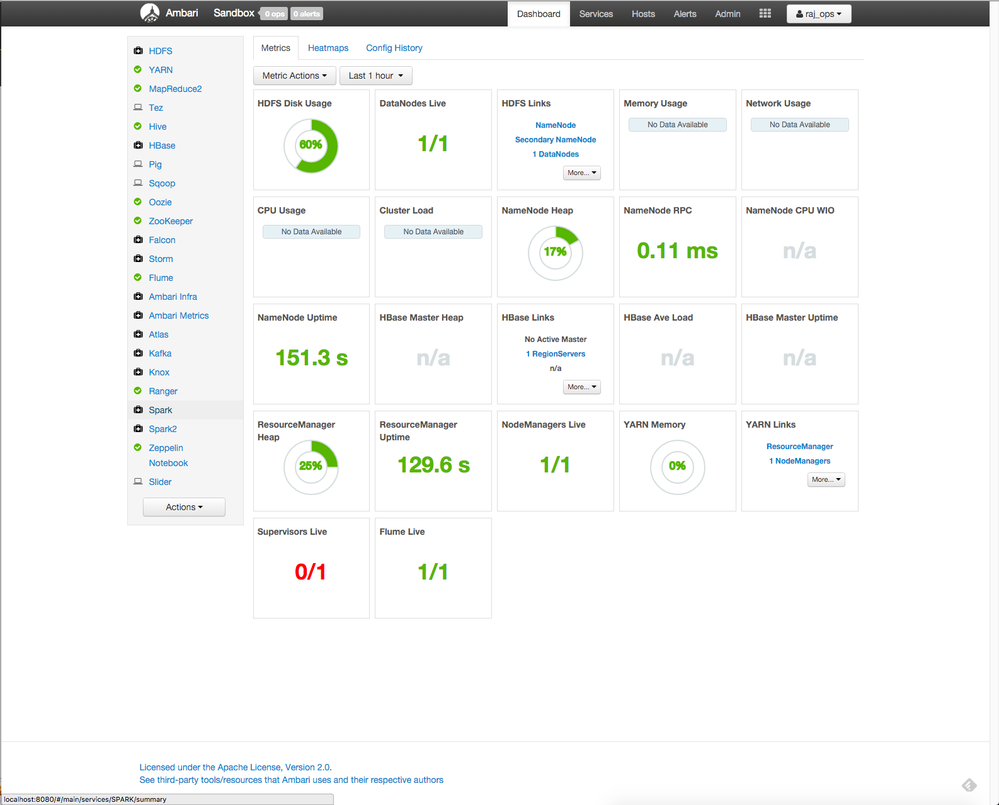Click the Ambari logo icon
The image size is (999, 805).
149,14
